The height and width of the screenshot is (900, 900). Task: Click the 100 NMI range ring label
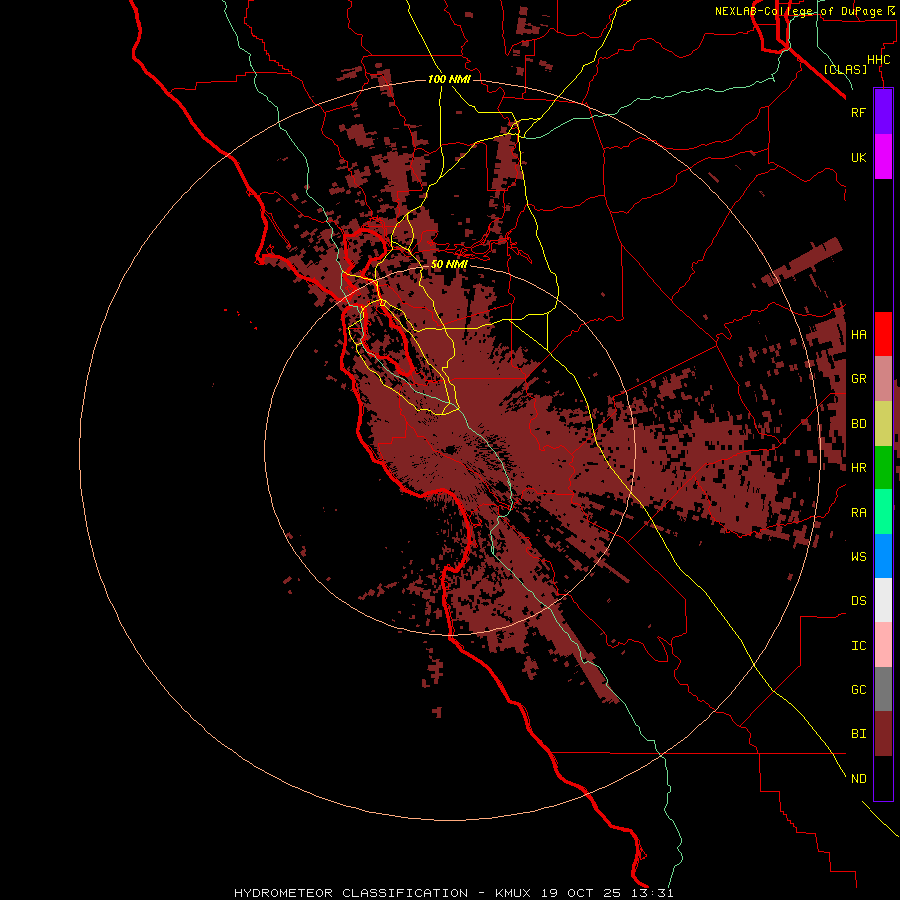tap(449, 79)
